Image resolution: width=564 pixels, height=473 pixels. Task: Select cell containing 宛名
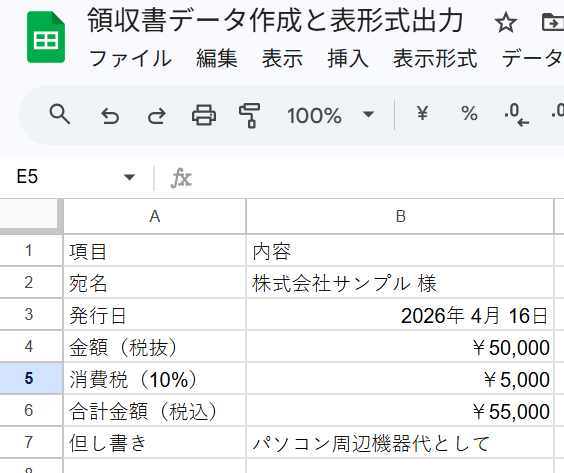(x=155, y=282)
